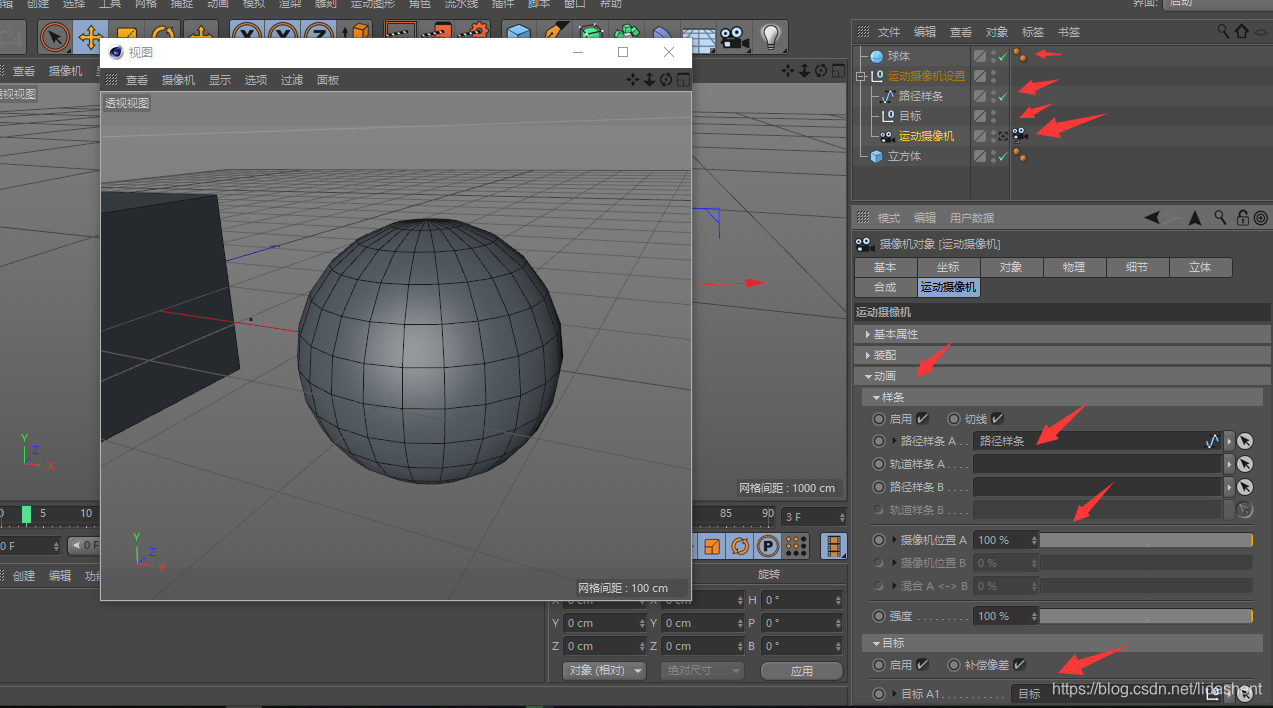Click the camera object icon in toolbar
This screenshot has height=708, width=1273.
coord(735,38)
